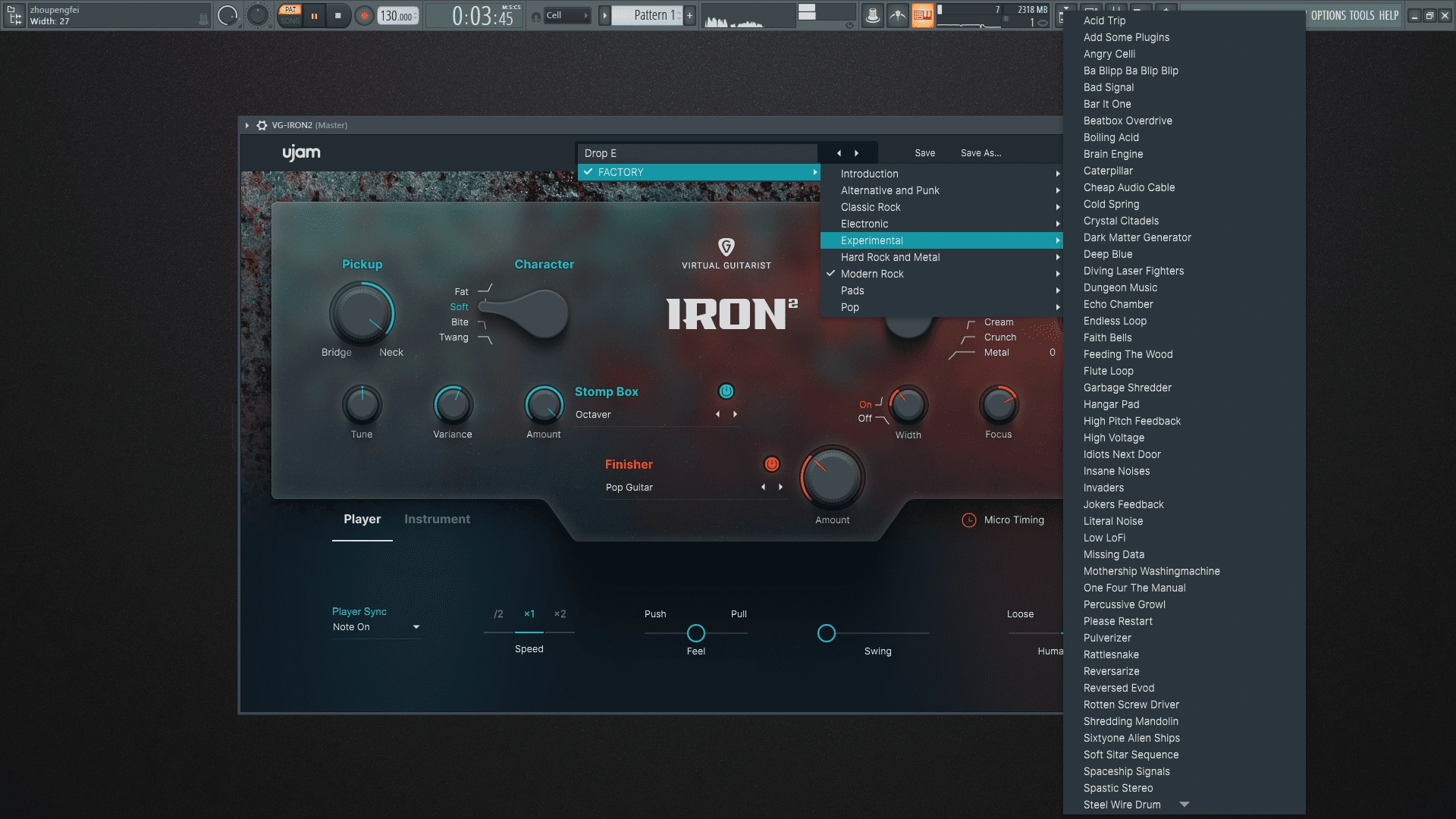The image size is (1456, 819).
Task: Switch to PAT mode
Action: (x=290, y=10)
